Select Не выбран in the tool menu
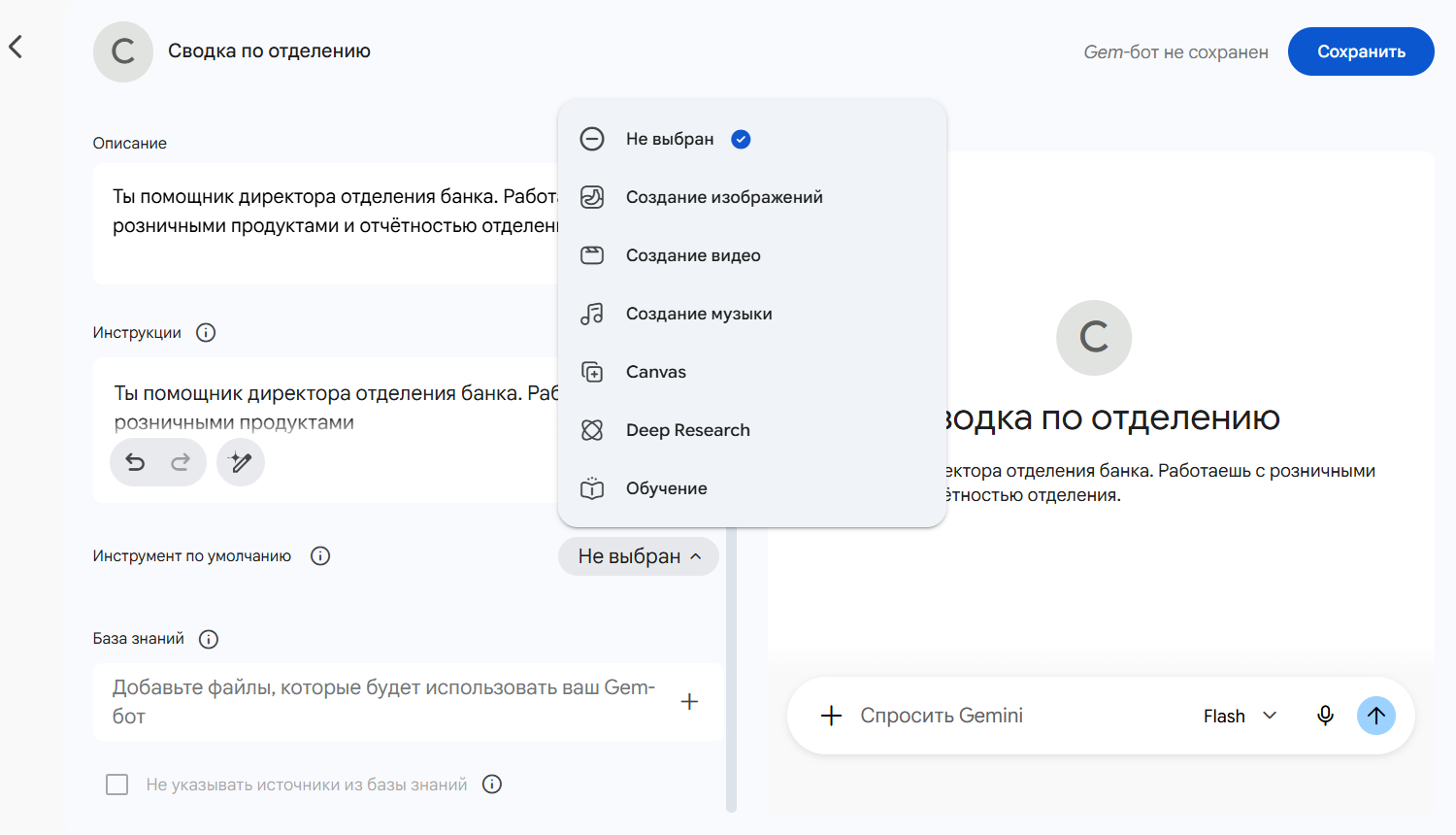1456x835 pixels. 752,139
